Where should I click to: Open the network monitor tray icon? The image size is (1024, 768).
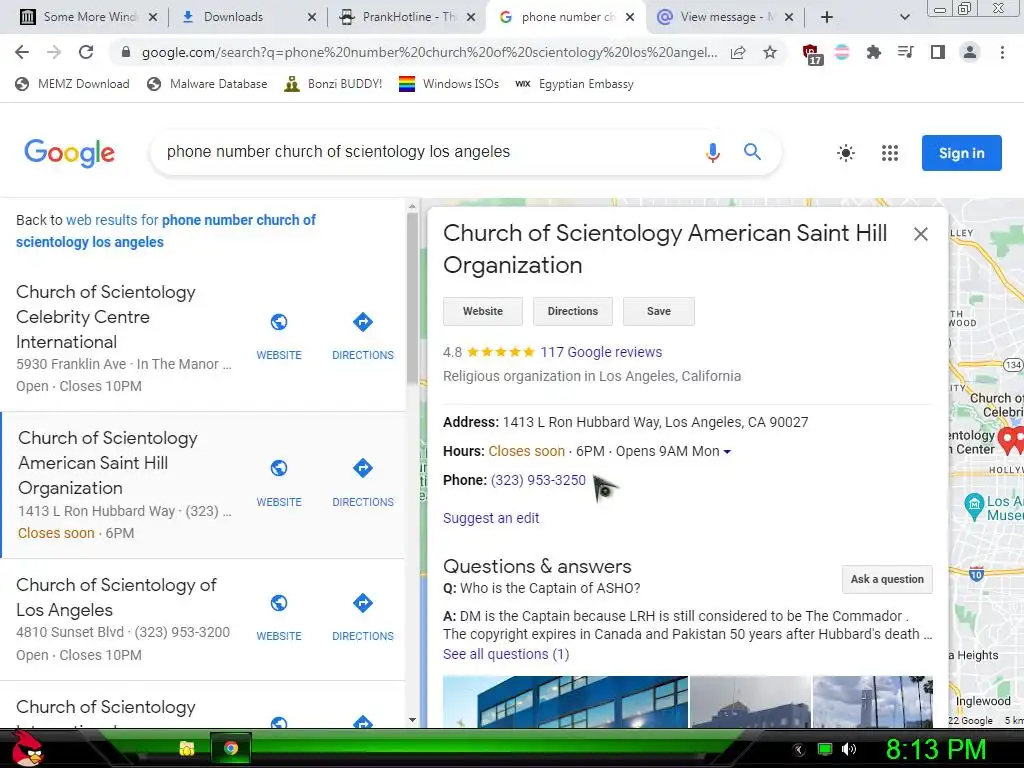point(825,749)
